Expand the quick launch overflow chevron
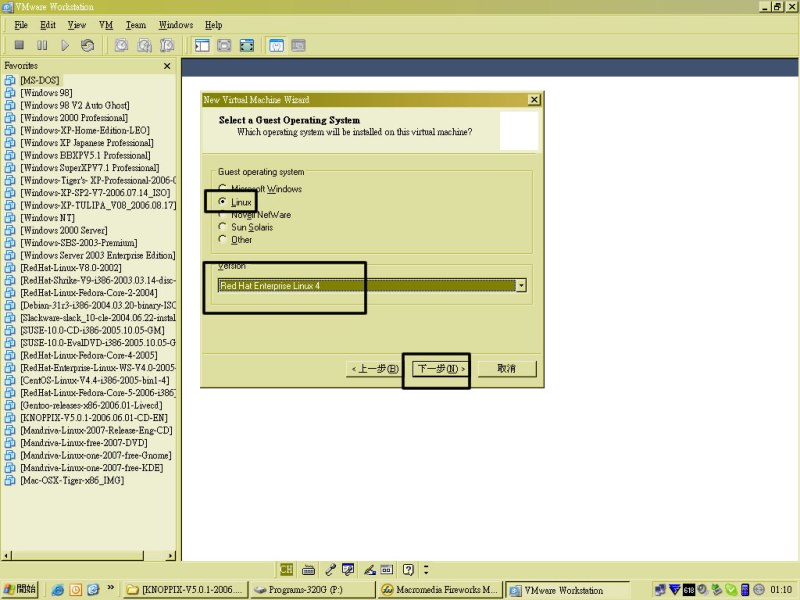This screenshot has width=800, height=600. pos(110,588)
